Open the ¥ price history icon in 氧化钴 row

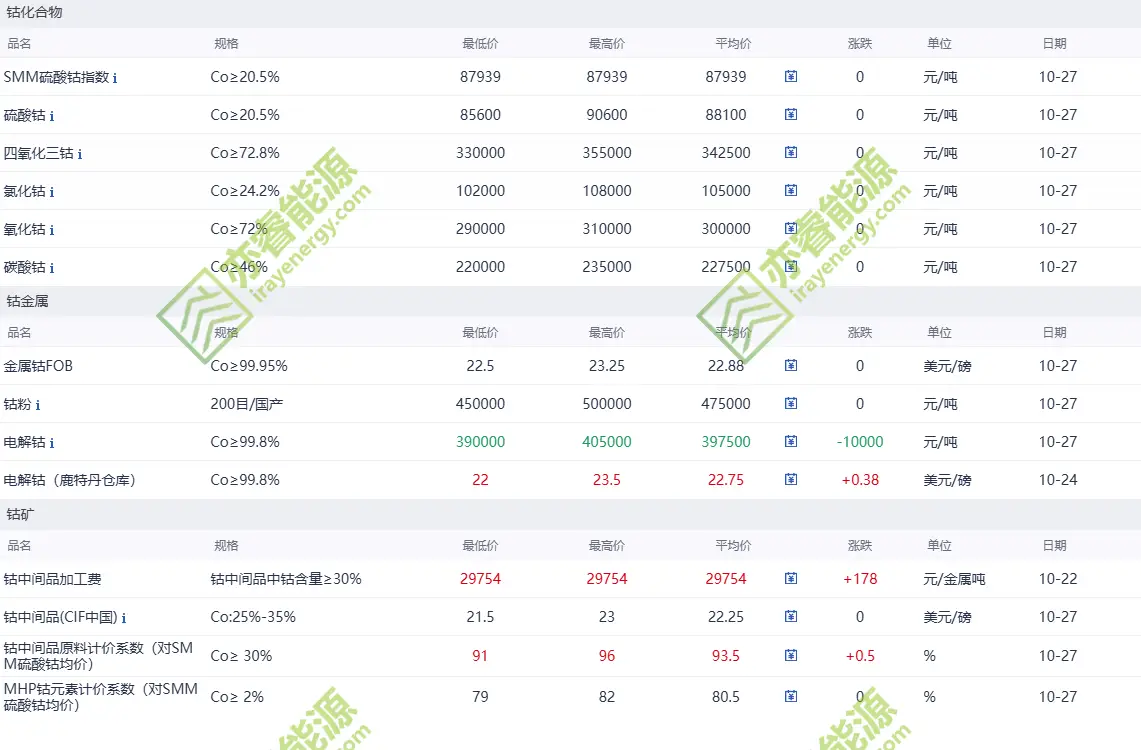[791, 229]
